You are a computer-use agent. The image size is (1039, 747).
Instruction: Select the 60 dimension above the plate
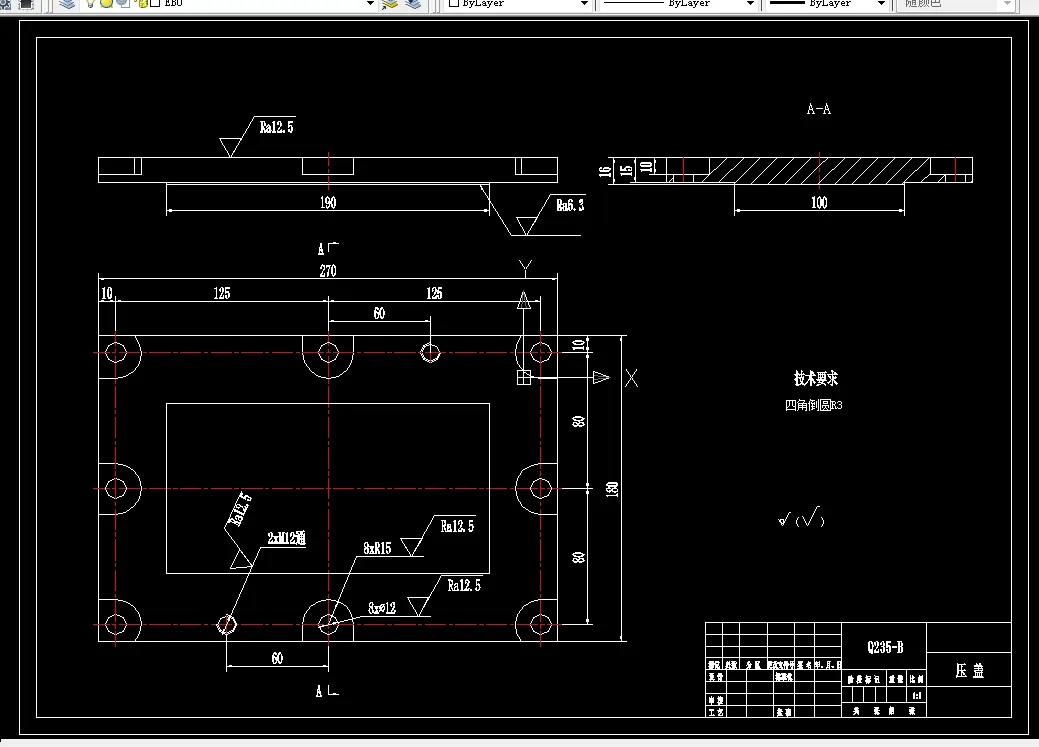coord(379,313)
